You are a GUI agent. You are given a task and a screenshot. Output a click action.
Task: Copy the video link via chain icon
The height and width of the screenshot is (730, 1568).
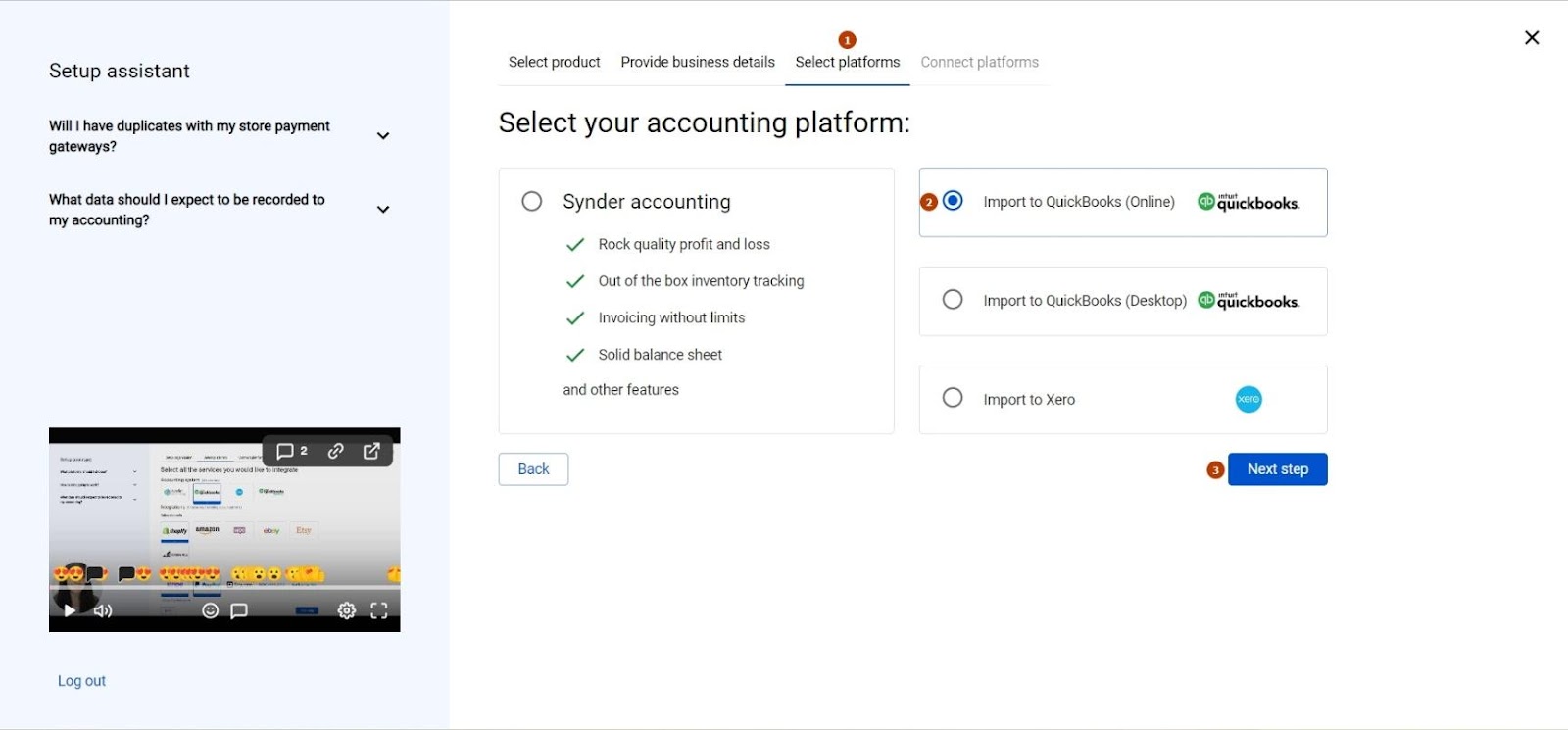tap(335, 451)
